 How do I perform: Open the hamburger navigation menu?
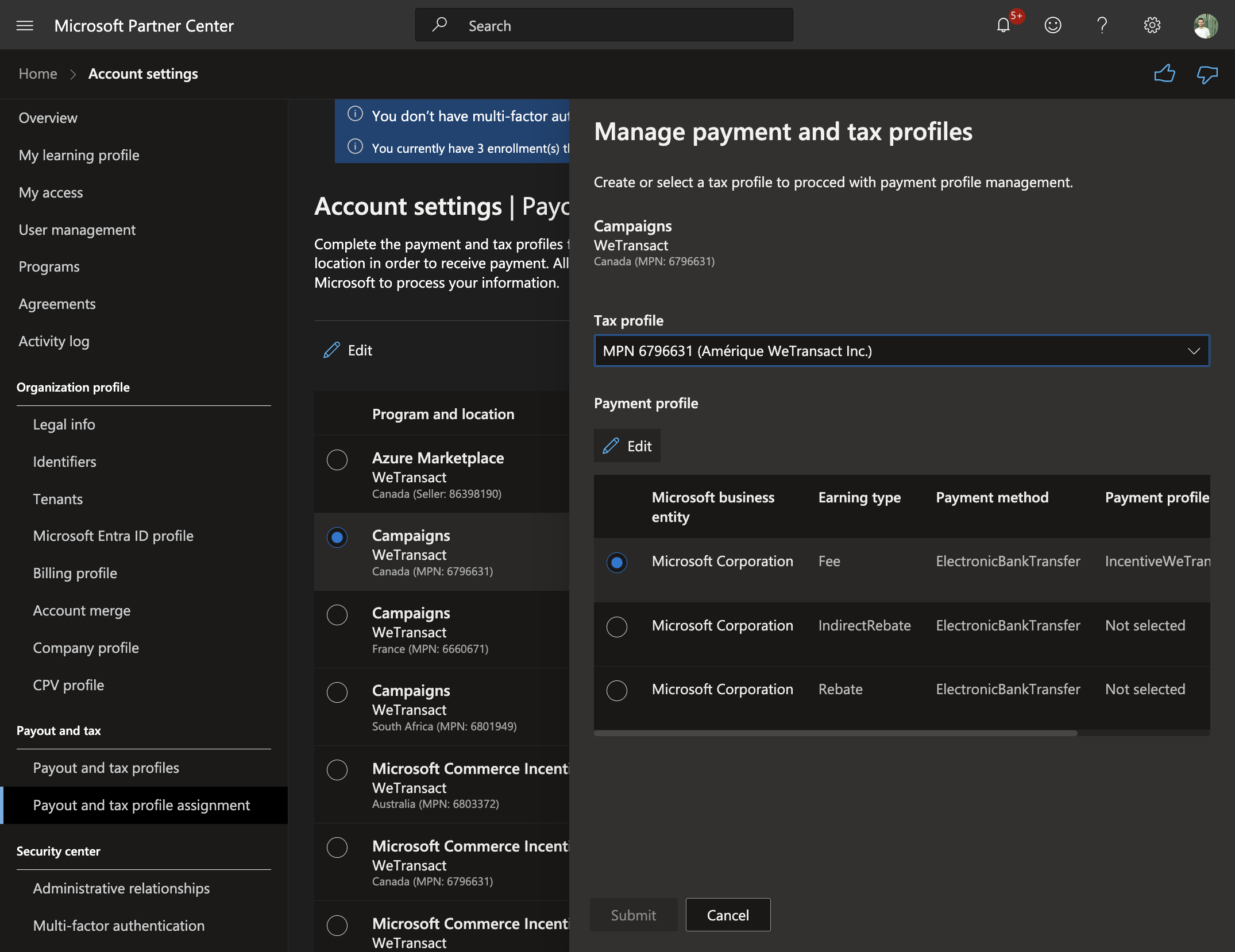tap(25, 26)
